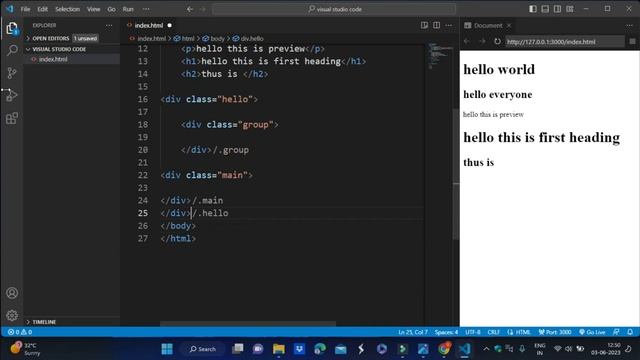This screenshot has width=640, height=360.
Task: Open the Accounts menu icon
Action: click(12, 293)
